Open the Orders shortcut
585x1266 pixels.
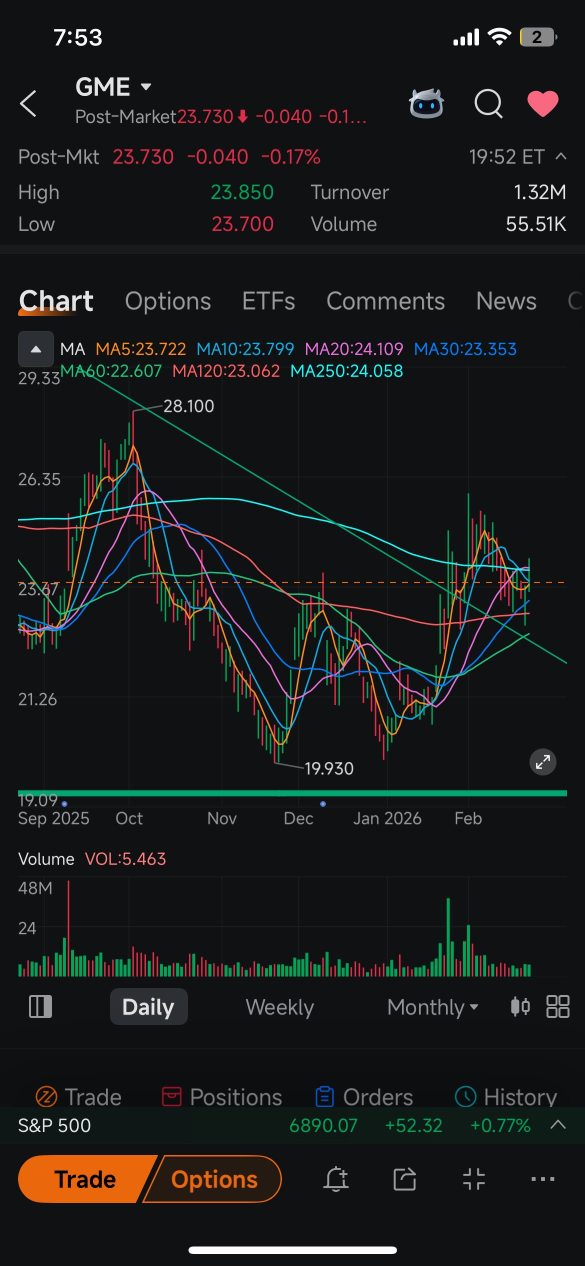363,1097
